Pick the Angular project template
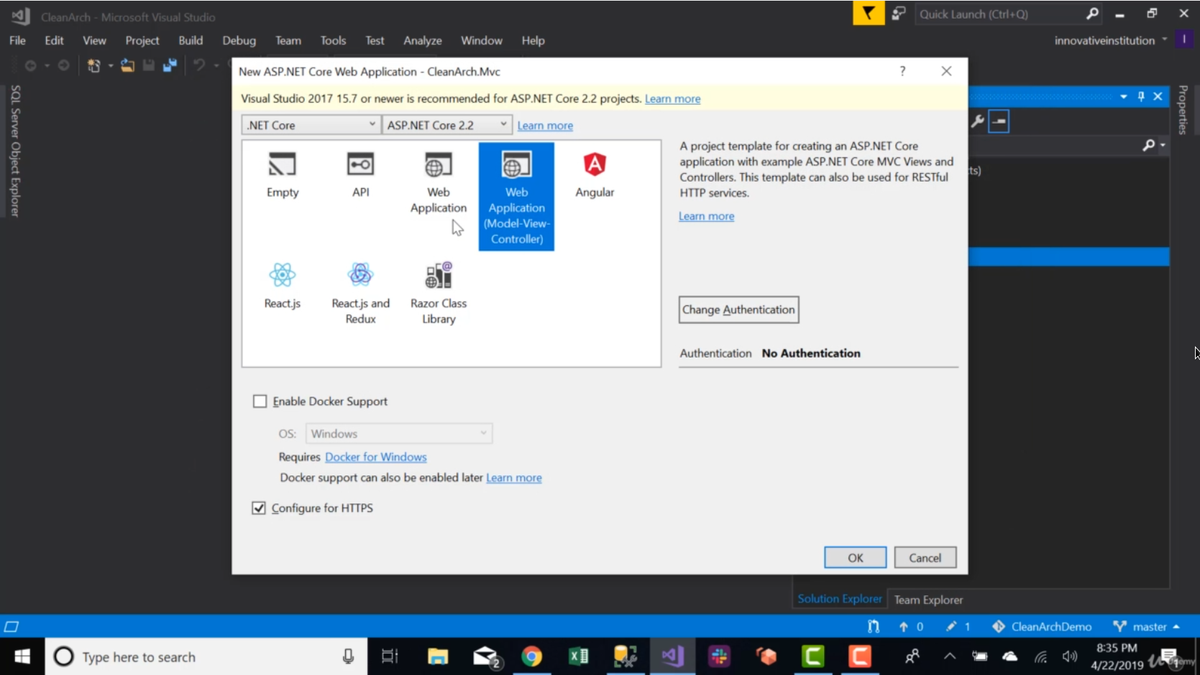This screenshot has width=1200, height=675. [x=594, y=175]
